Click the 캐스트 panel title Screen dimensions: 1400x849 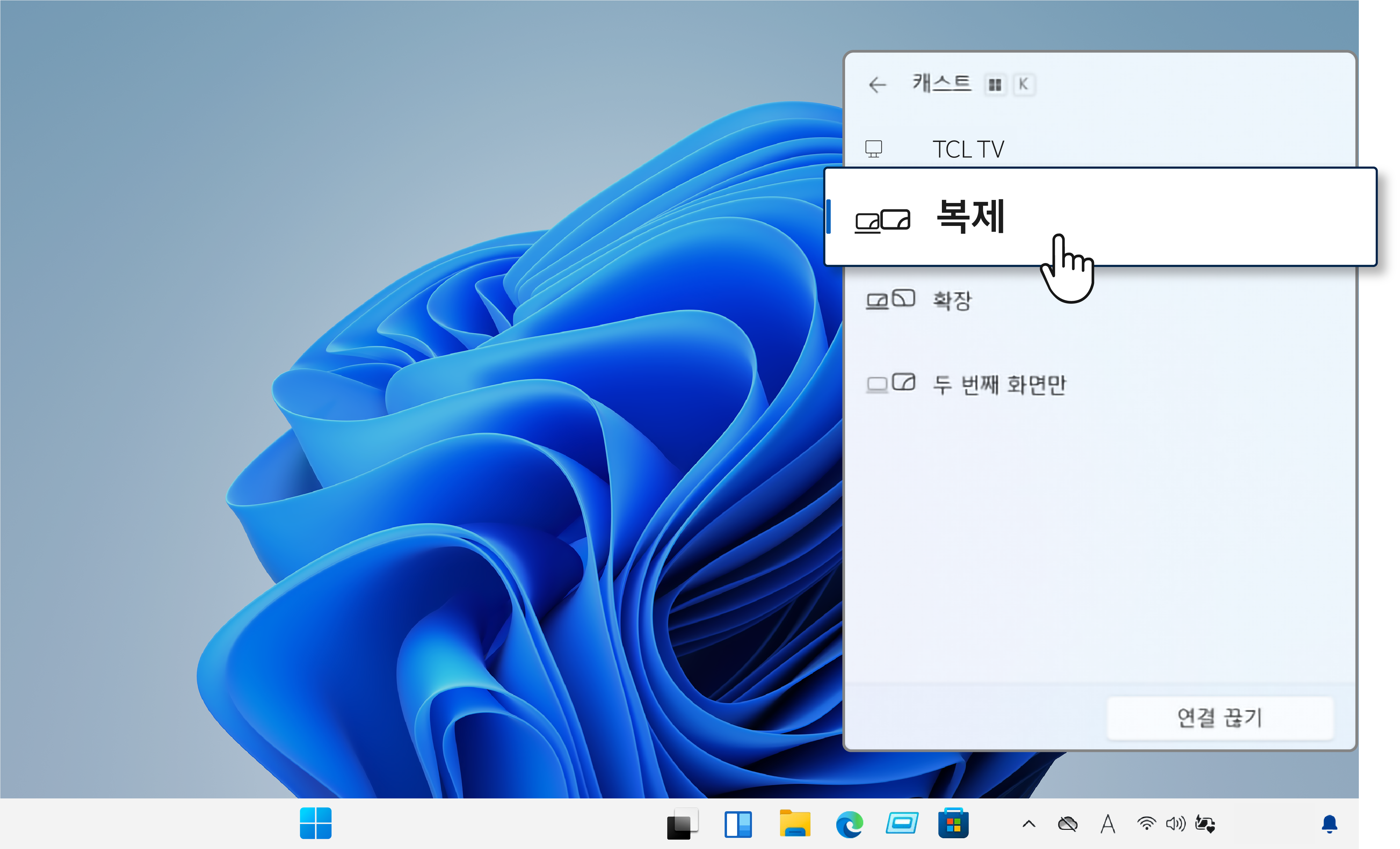pyautogui.click(x=942, y=84)
